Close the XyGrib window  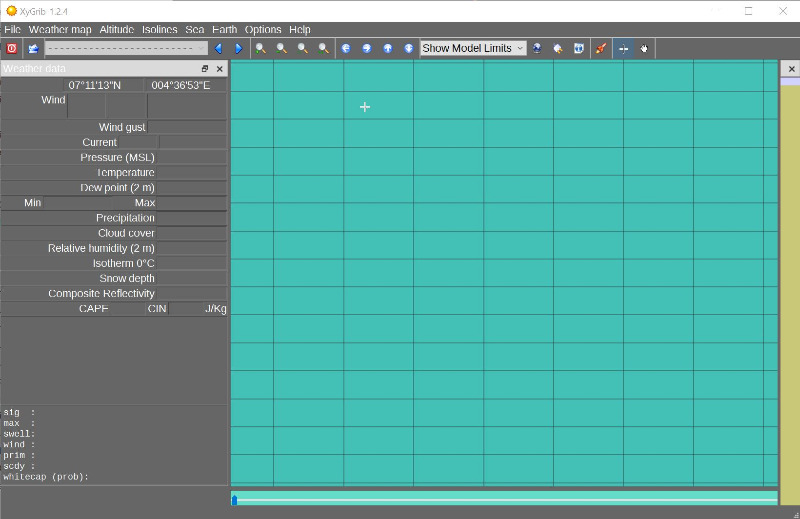point(783,11)
